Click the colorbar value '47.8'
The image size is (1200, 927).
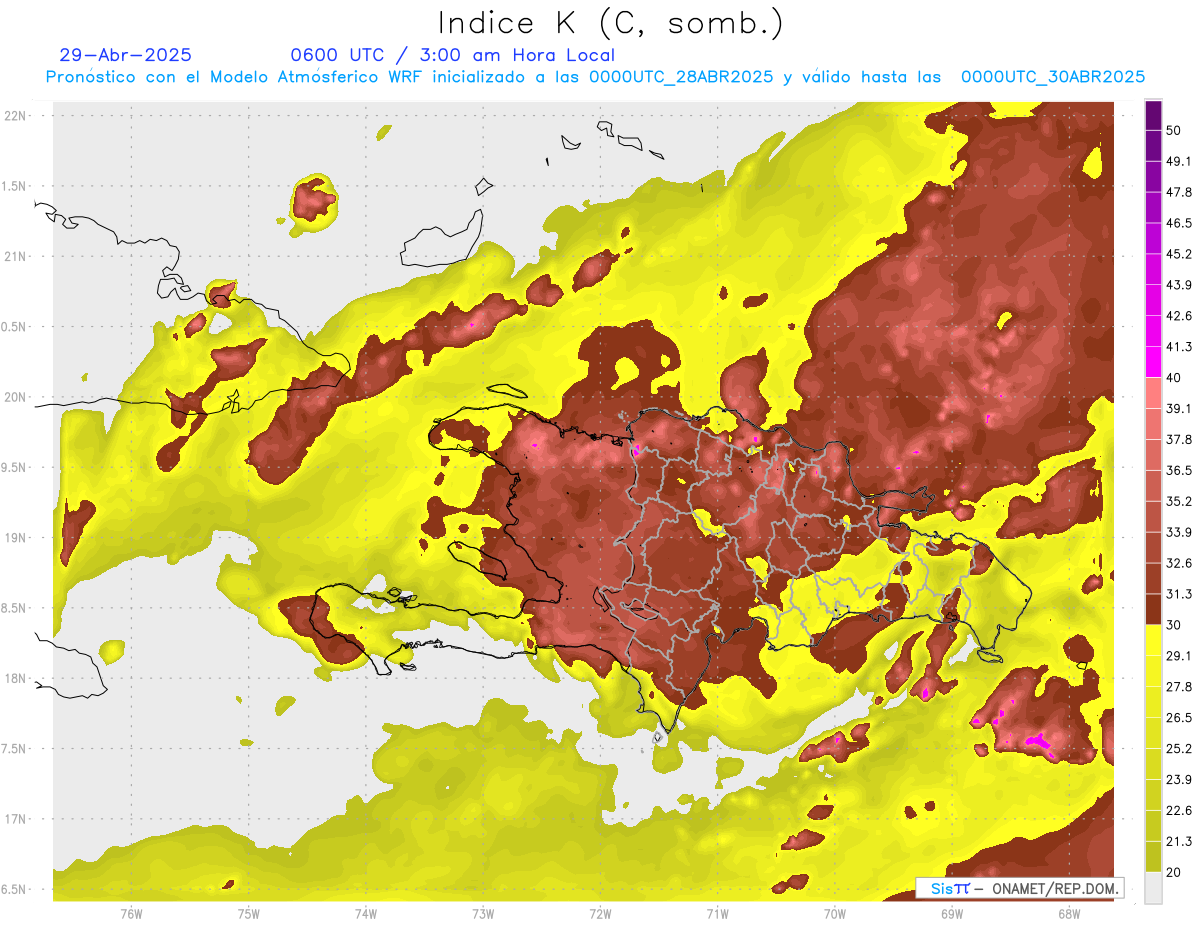click(x=1179, y=192)
